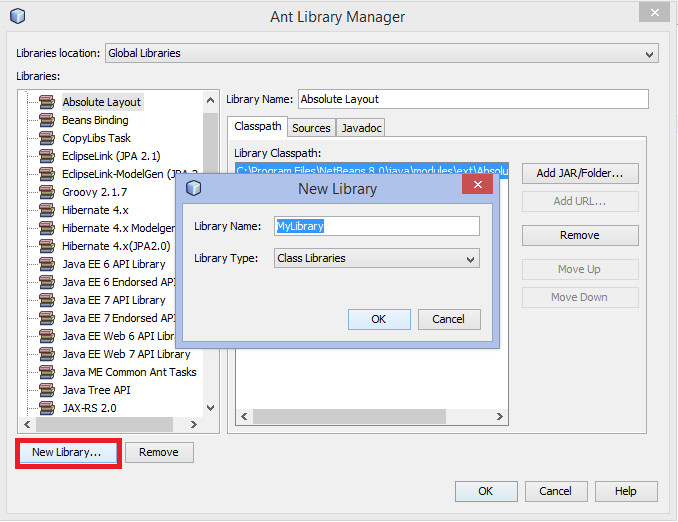Open the Javadoc tab
678x522 pixels.
coord(360,128)
